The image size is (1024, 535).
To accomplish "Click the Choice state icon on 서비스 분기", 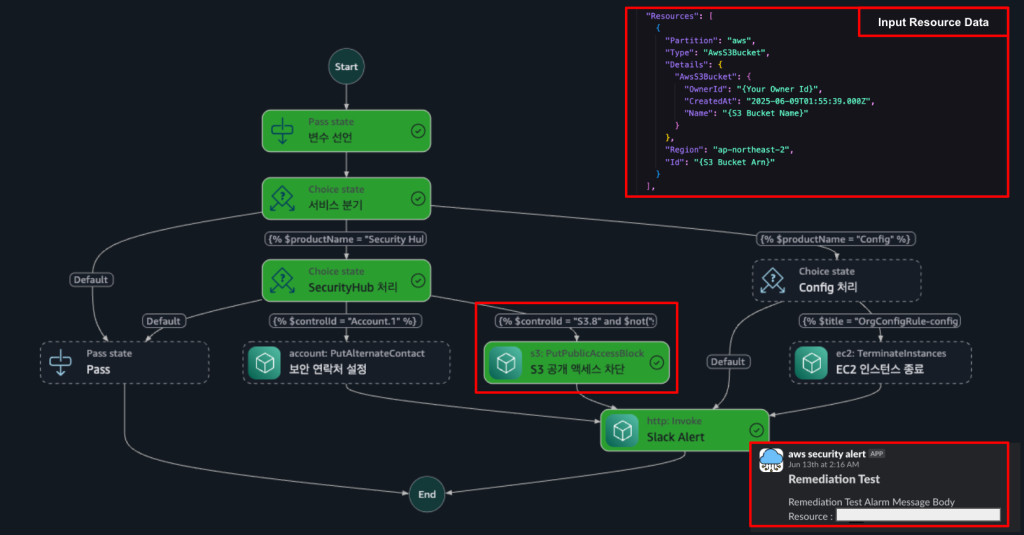I will point(282,199).
